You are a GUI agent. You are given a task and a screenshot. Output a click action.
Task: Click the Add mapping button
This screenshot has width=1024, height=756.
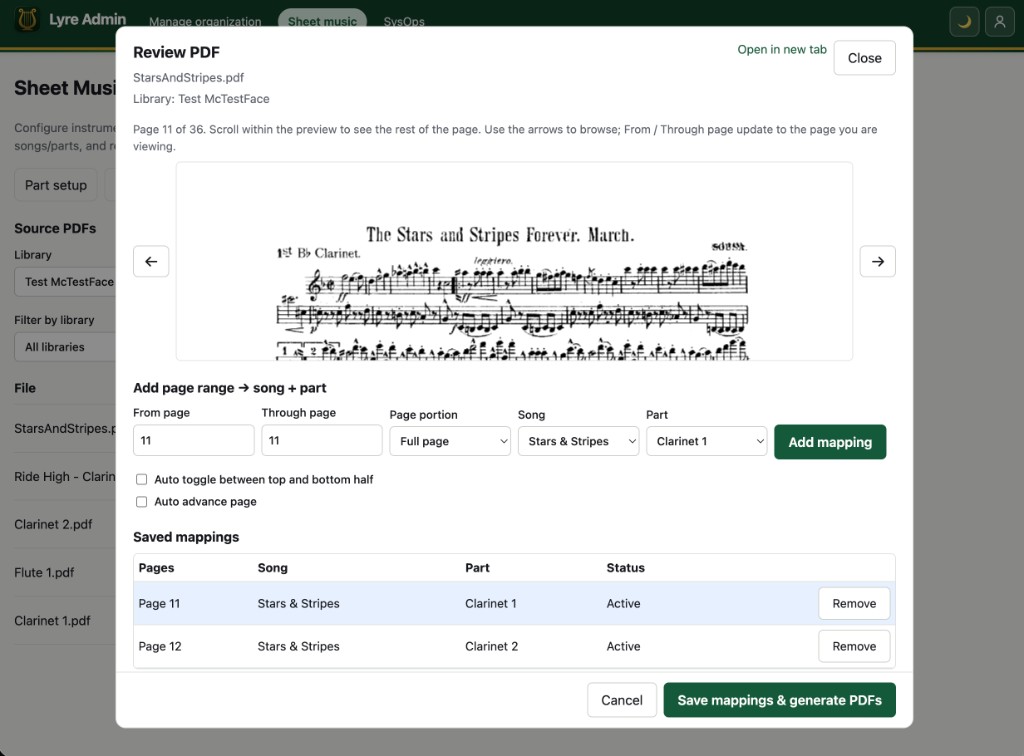coord(830,442)
